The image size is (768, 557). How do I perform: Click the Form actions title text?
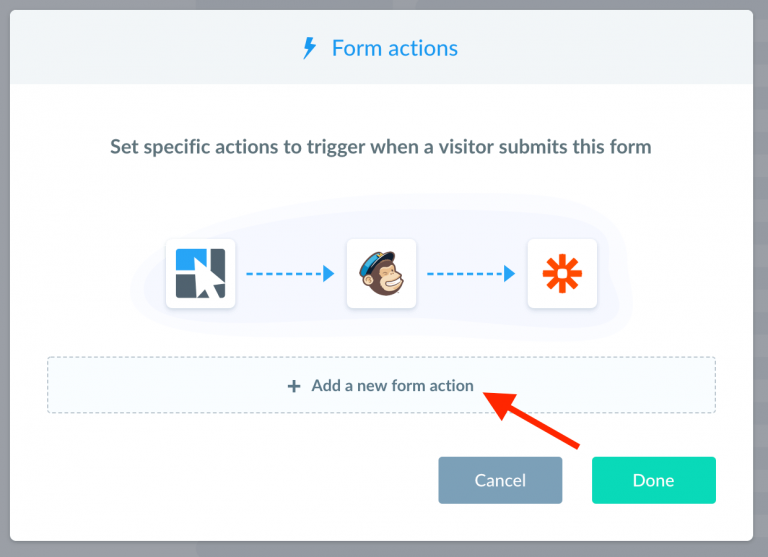tap(395, 48)
